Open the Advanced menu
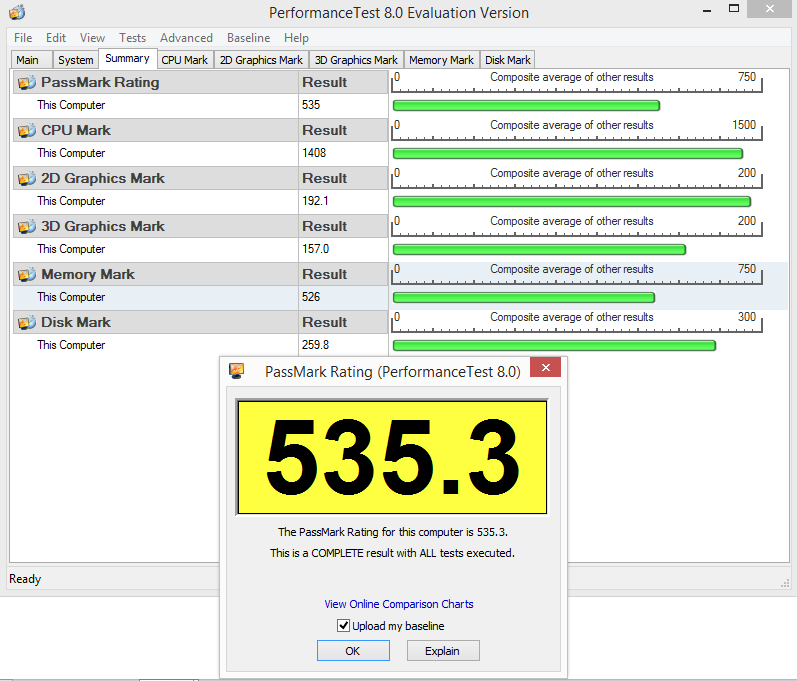 click(187, 38)
